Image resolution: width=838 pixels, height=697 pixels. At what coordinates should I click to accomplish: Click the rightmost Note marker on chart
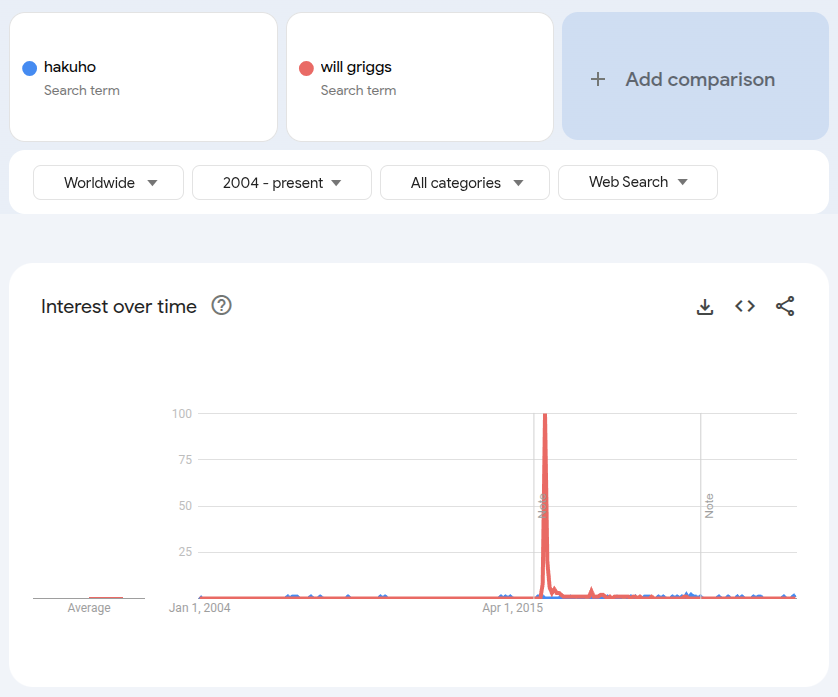tap(709, 506)
